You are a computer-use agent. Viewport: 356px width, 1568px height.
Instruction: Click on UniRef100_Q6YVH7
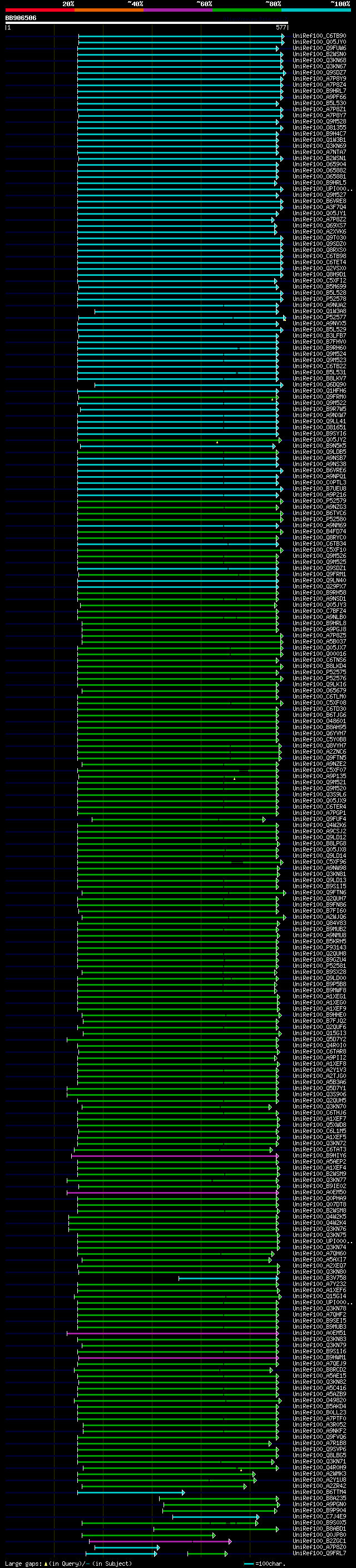(x=319, y=734)
